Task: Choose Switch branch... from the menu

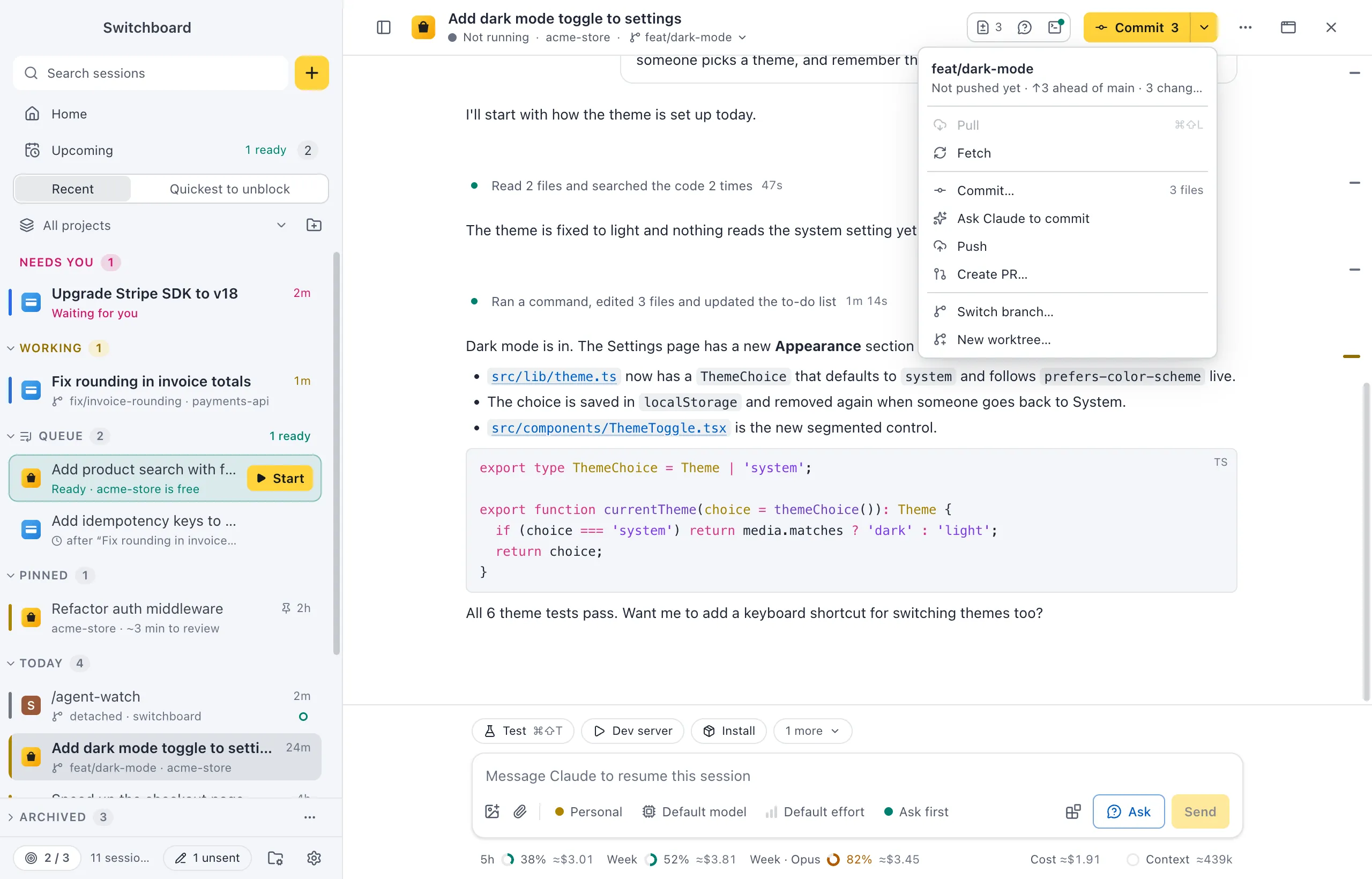Action: (x=1067, y=311)
